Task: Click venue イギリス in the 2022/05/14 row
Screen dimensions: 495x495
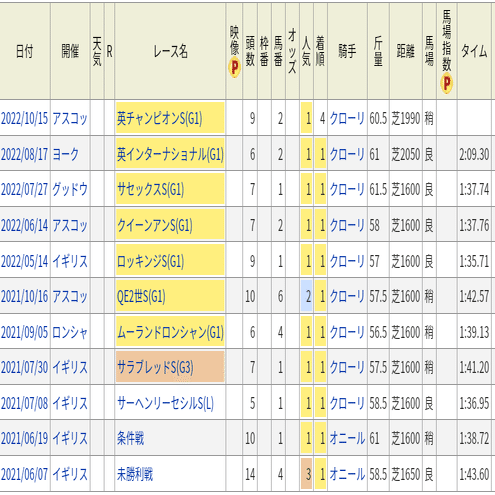Action: coord(70,261)
